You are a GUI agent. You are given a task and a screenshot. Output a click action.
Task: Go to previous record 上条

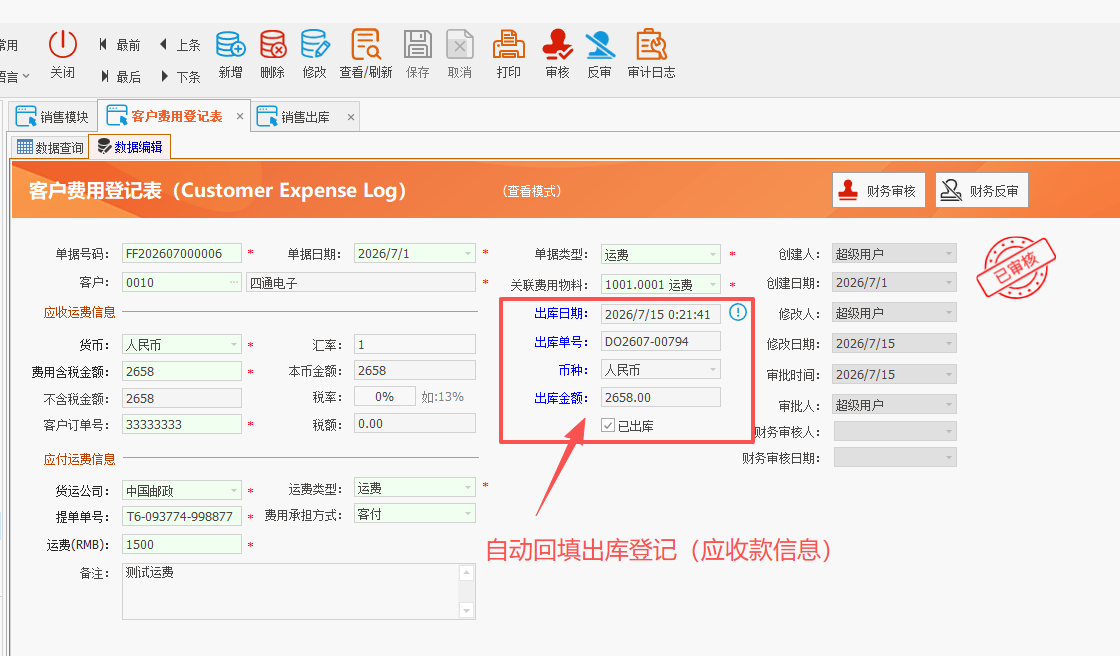point(179,45)
